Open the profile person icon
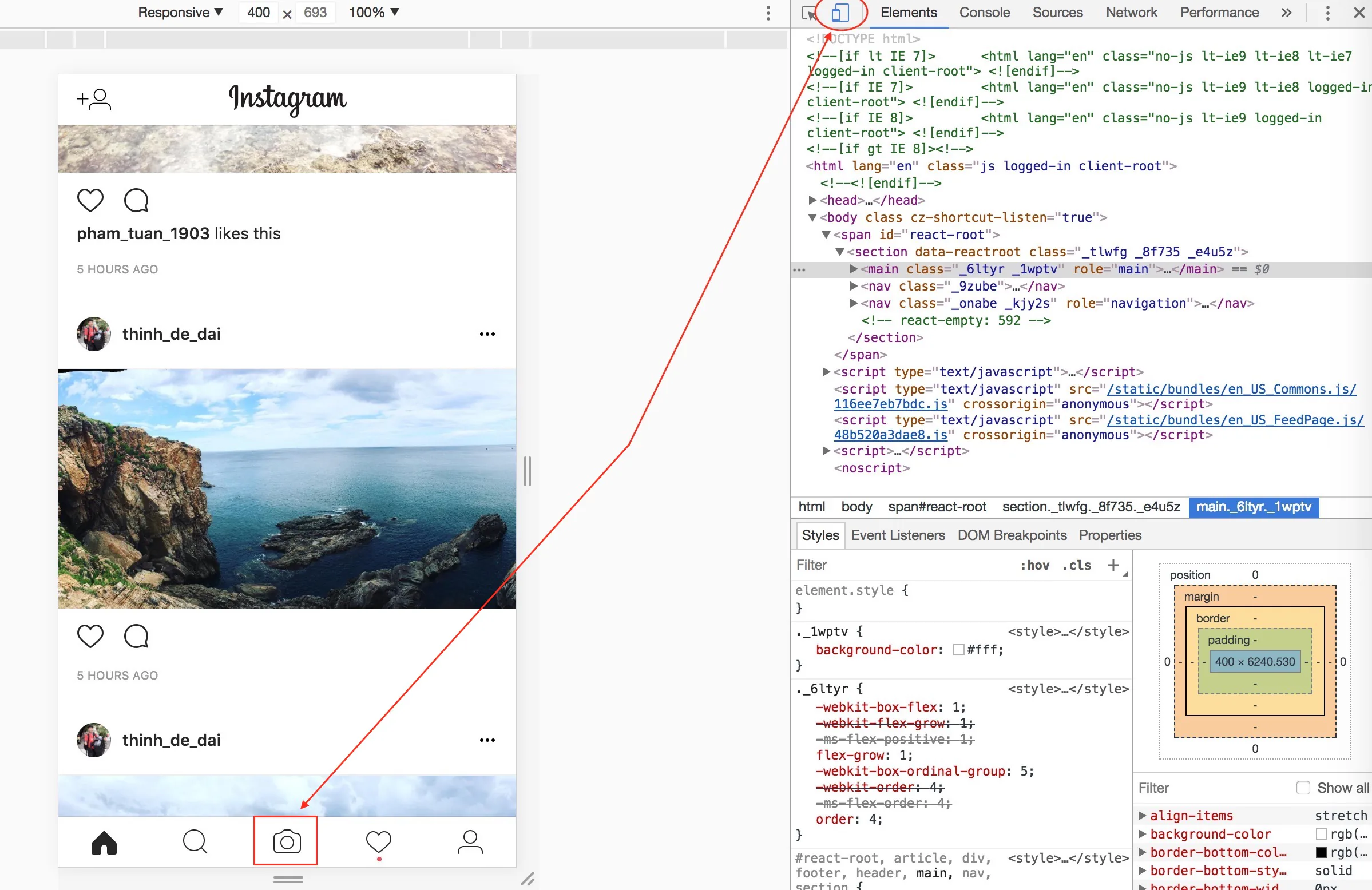Screen dimensions: 1372x890 [x=470, y=842]
